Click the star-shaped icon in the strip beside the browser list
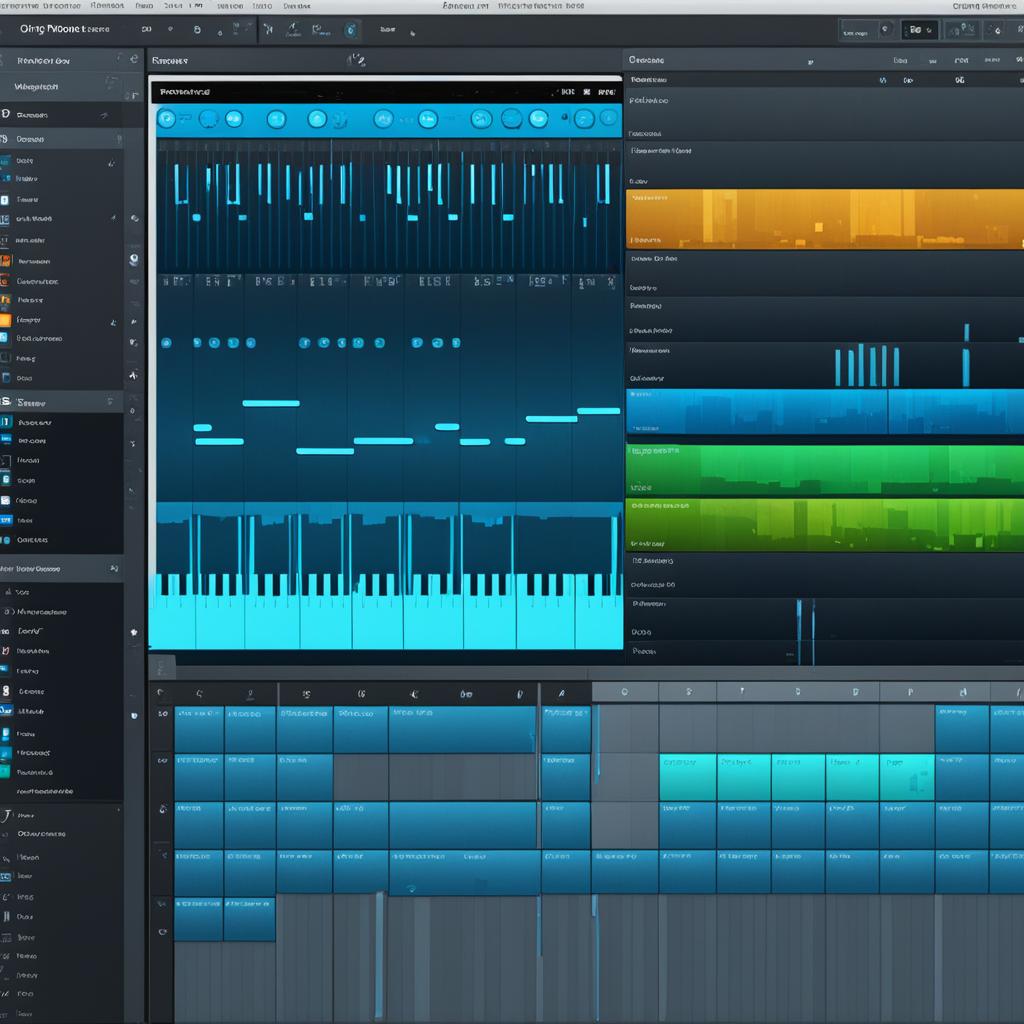Image resolution: width=1024 pixels, height=1024 pixels. coord(134,632)
